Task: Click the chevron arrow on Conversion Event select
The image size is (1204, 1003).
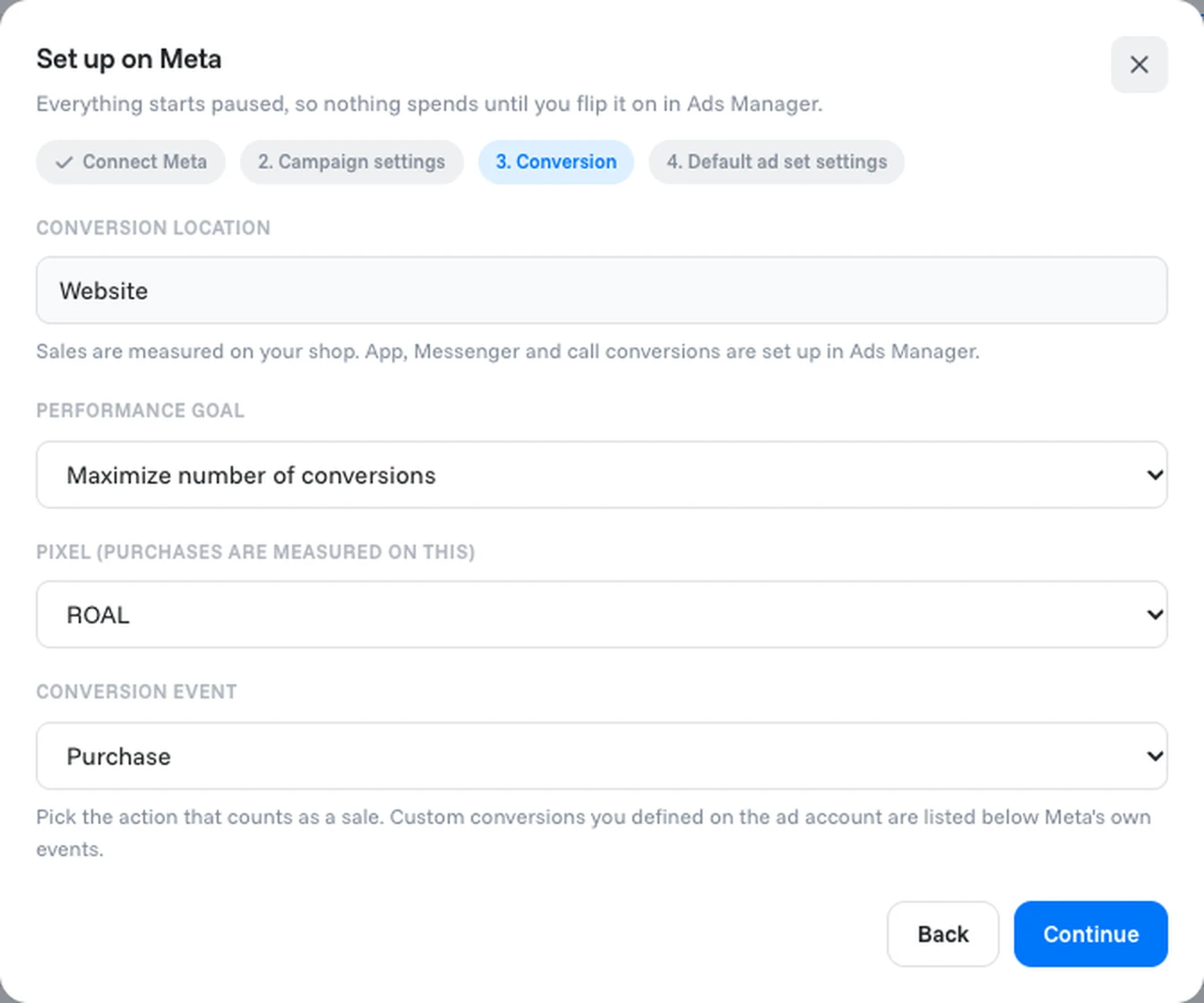Action: click(x=1155, y=756)
